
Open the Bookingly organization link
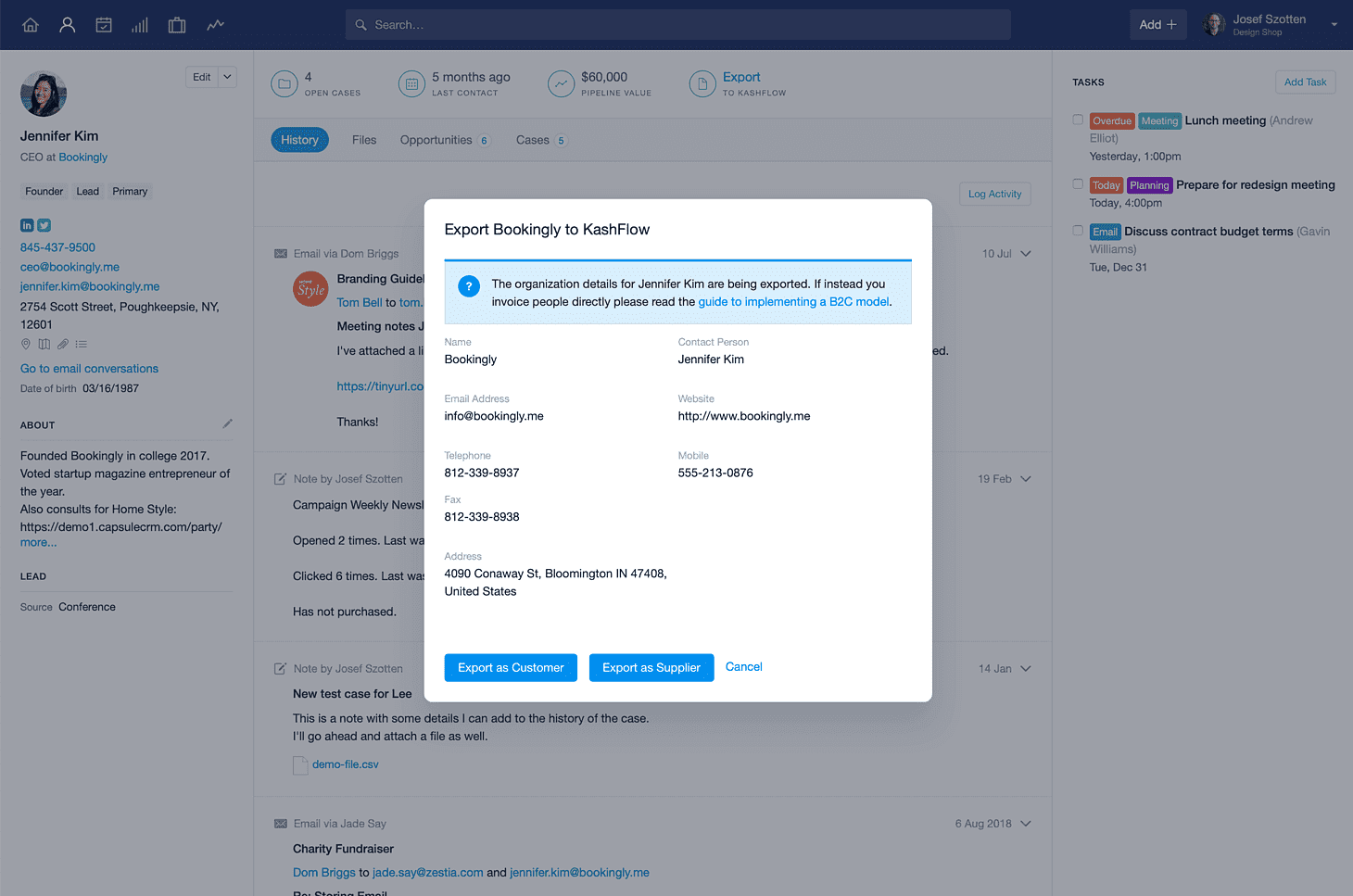point(83,158)
